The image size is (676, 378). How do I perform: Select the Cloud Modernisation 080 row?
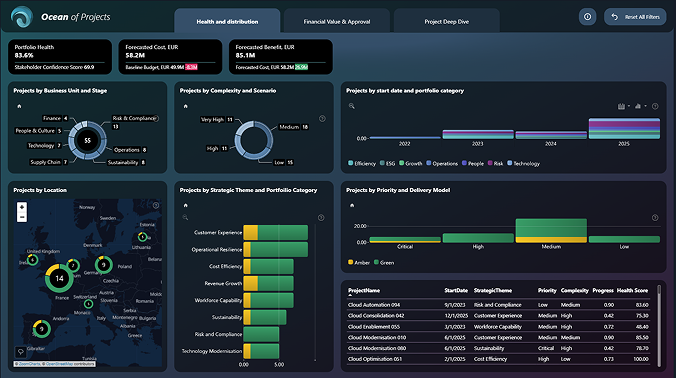pyautogui.click(x=498, y=348)
